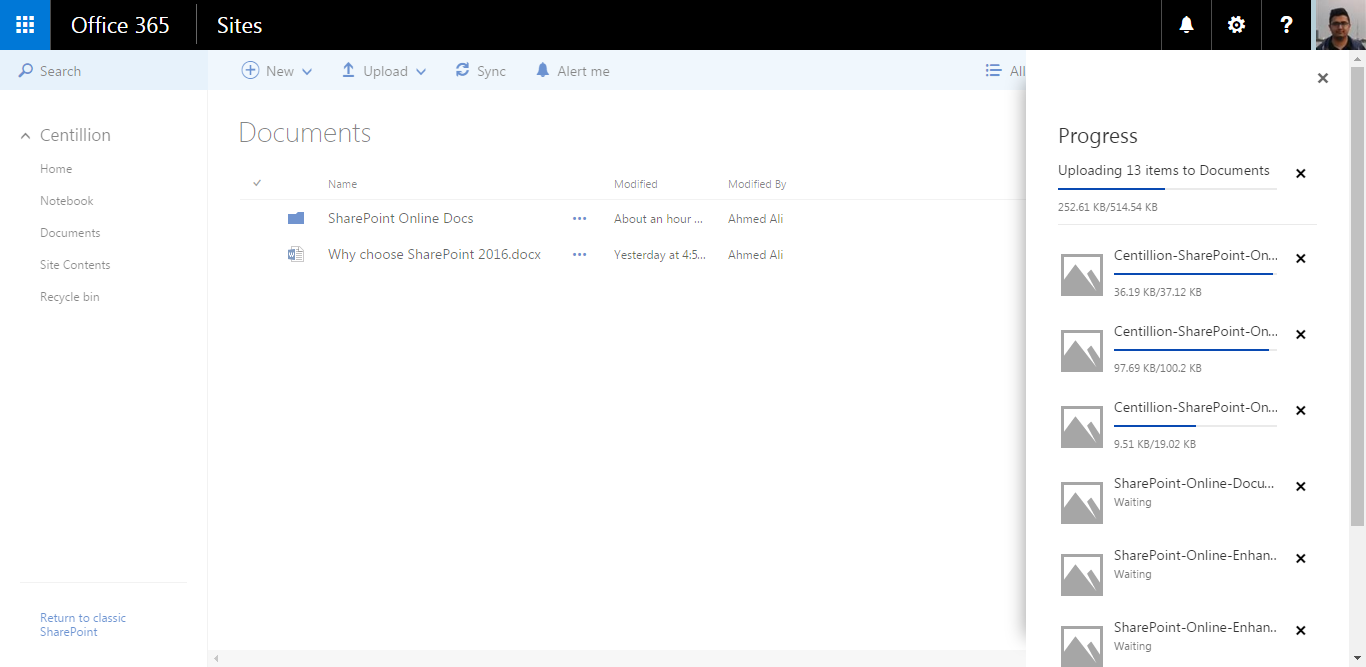The width and height of the screenshot is (1366, 667).
Task: Open the Office 365 app launcher grid
Action: click(x=25, y=25)
